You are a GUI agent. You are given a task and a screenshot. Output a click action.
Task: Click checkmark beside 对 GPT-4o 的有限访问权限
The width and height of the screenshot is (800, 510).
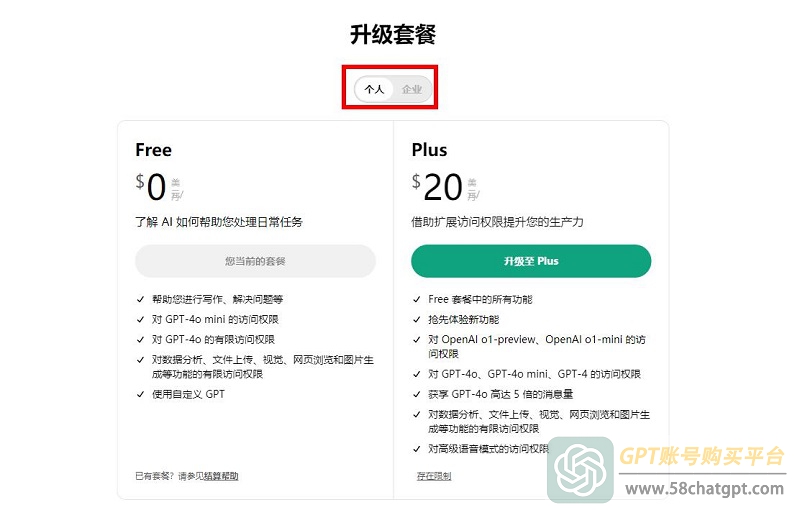140,340
